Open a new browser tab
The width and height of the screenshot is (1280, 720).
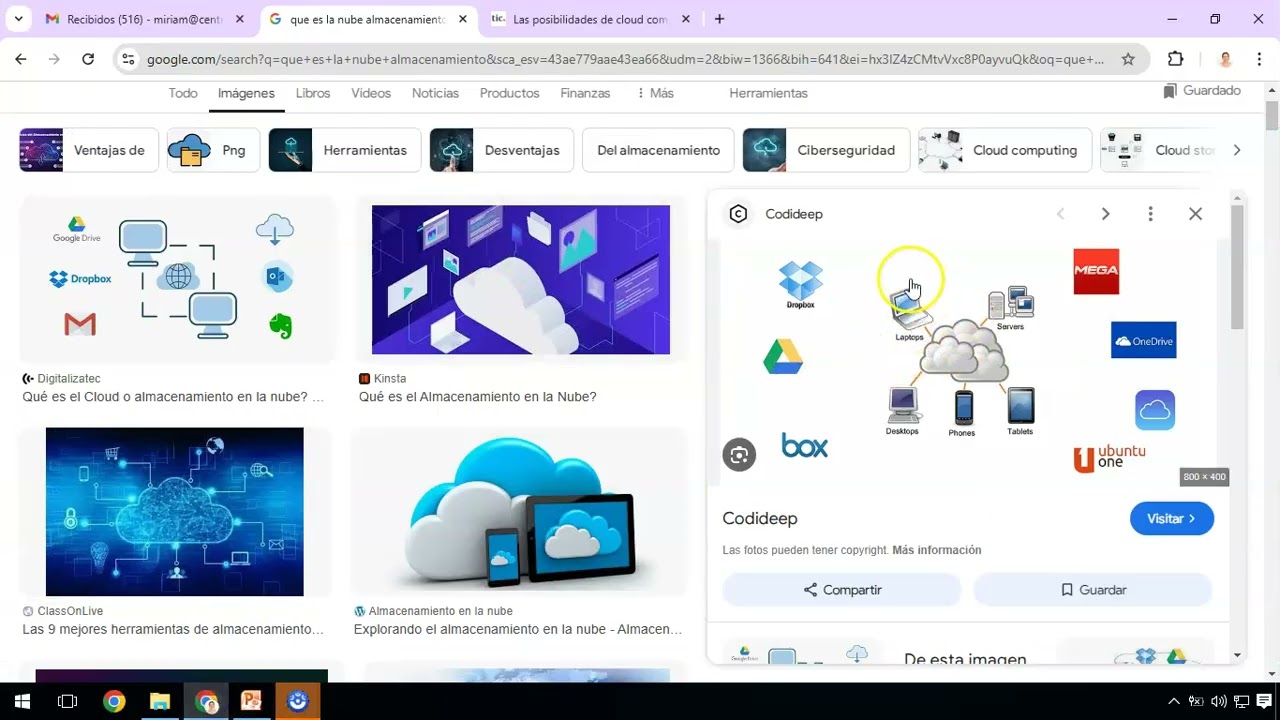[719, 19]
